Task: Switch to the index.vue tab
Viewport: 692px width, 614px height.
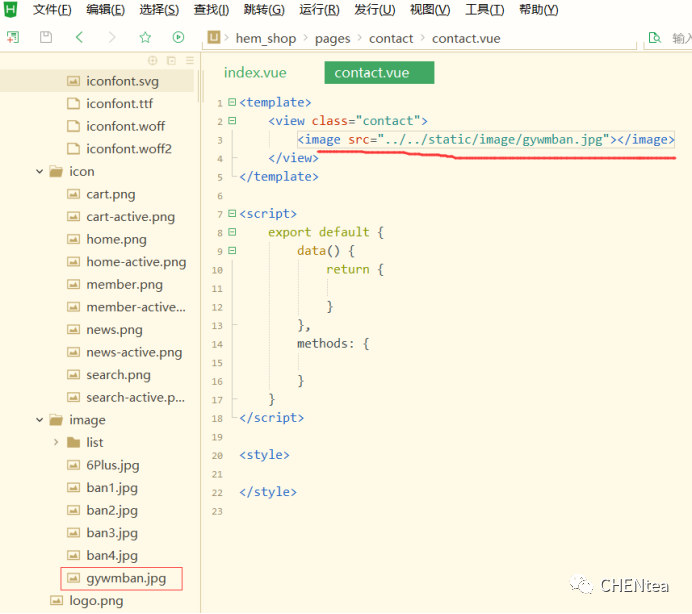Action: (255, 72)
